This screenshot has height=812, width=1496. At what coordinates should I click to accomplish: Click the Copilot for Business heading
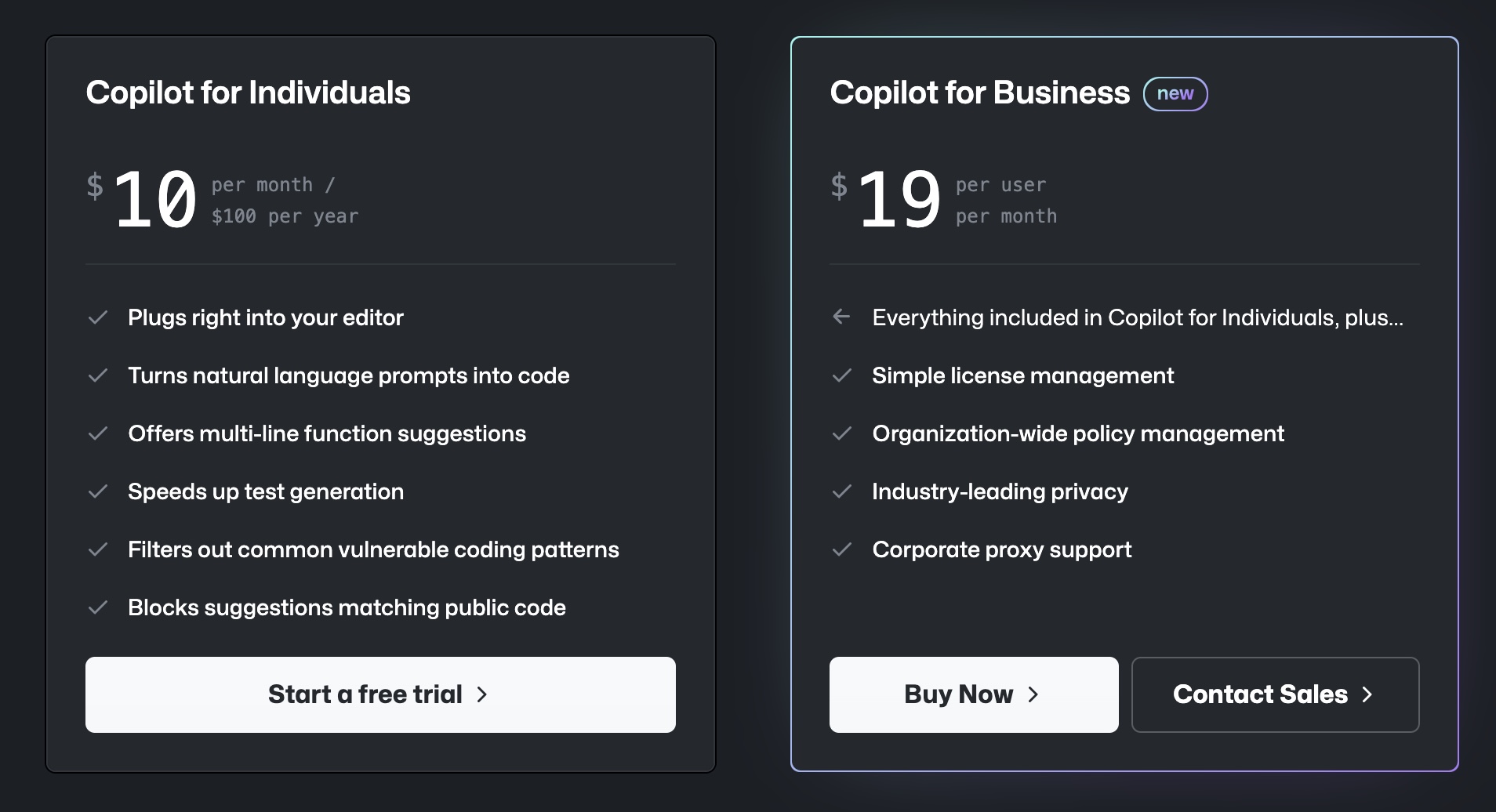coord(980,92)
